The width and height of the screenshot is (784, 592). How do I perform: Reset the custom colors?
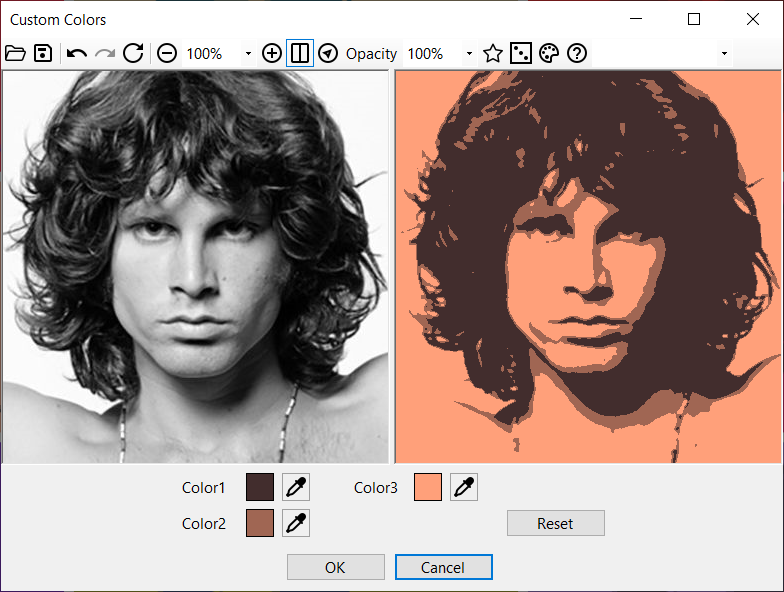click(556, 523)
